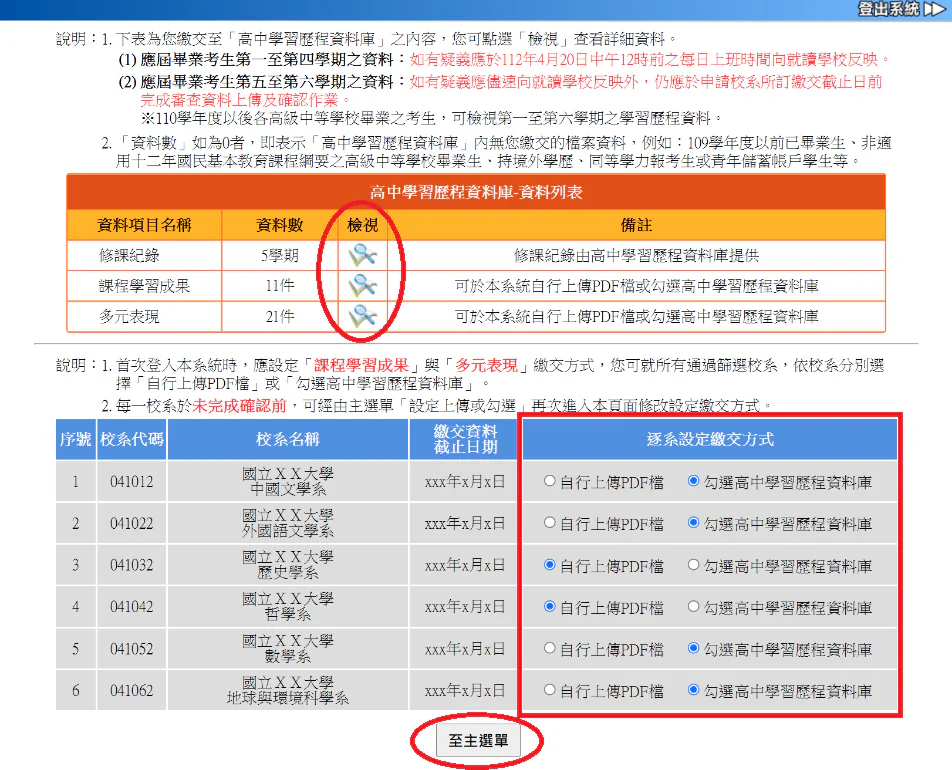
Task: Click the 校系名稱 column header
Action: [x=288, y=439]
